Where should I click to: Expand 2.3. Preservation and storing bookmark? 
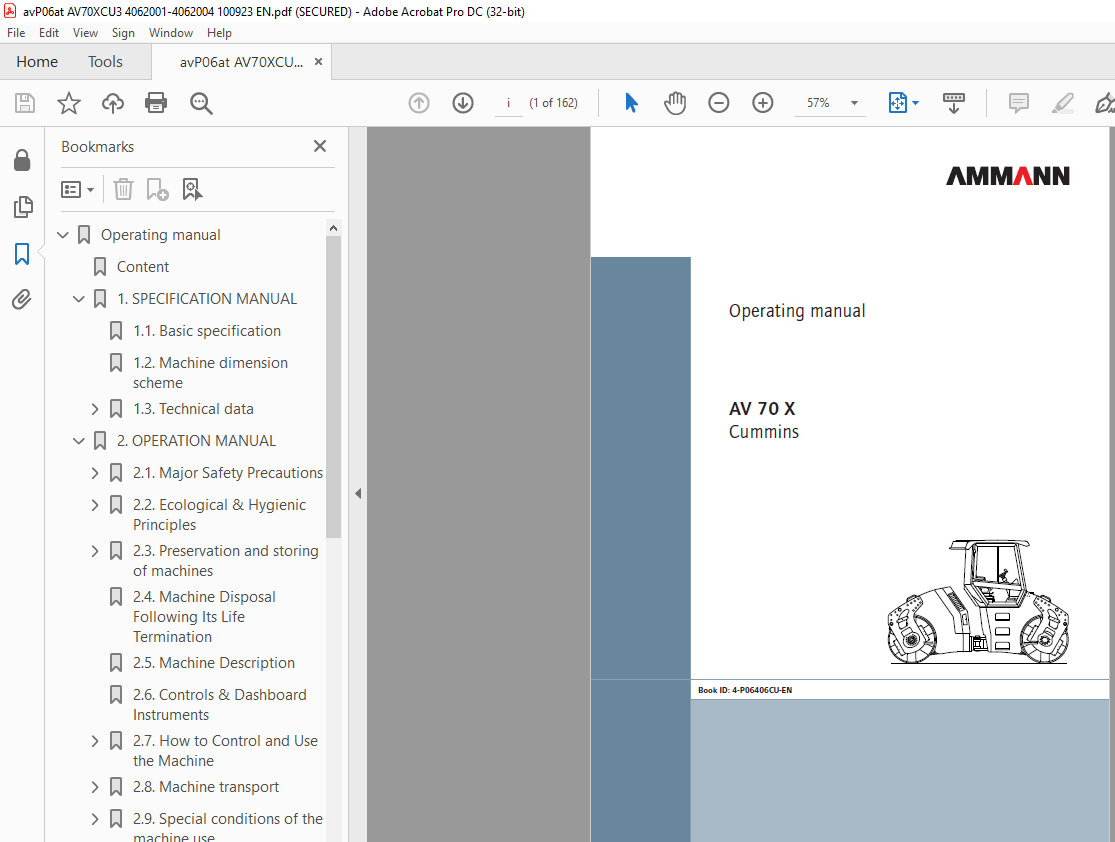pyautogui.click(x=95, y=551)
